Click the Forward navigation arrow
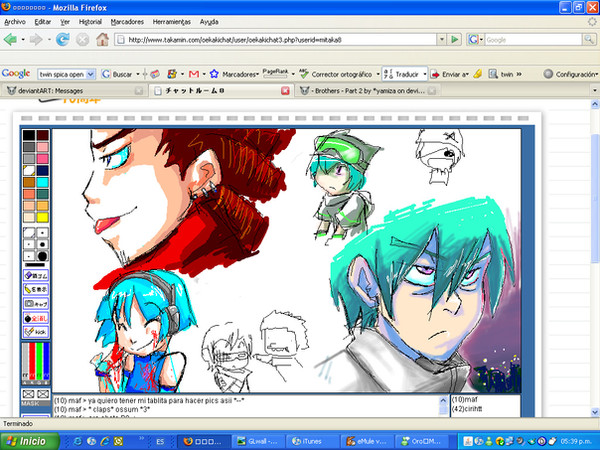Viewport: 600px width, 450px height. click(x=36, y=39)
